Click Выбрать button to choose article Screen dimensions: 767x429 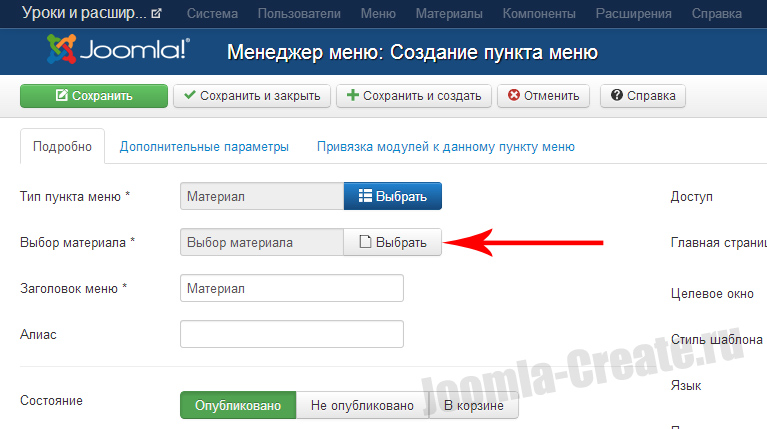(x=392, y=242)
